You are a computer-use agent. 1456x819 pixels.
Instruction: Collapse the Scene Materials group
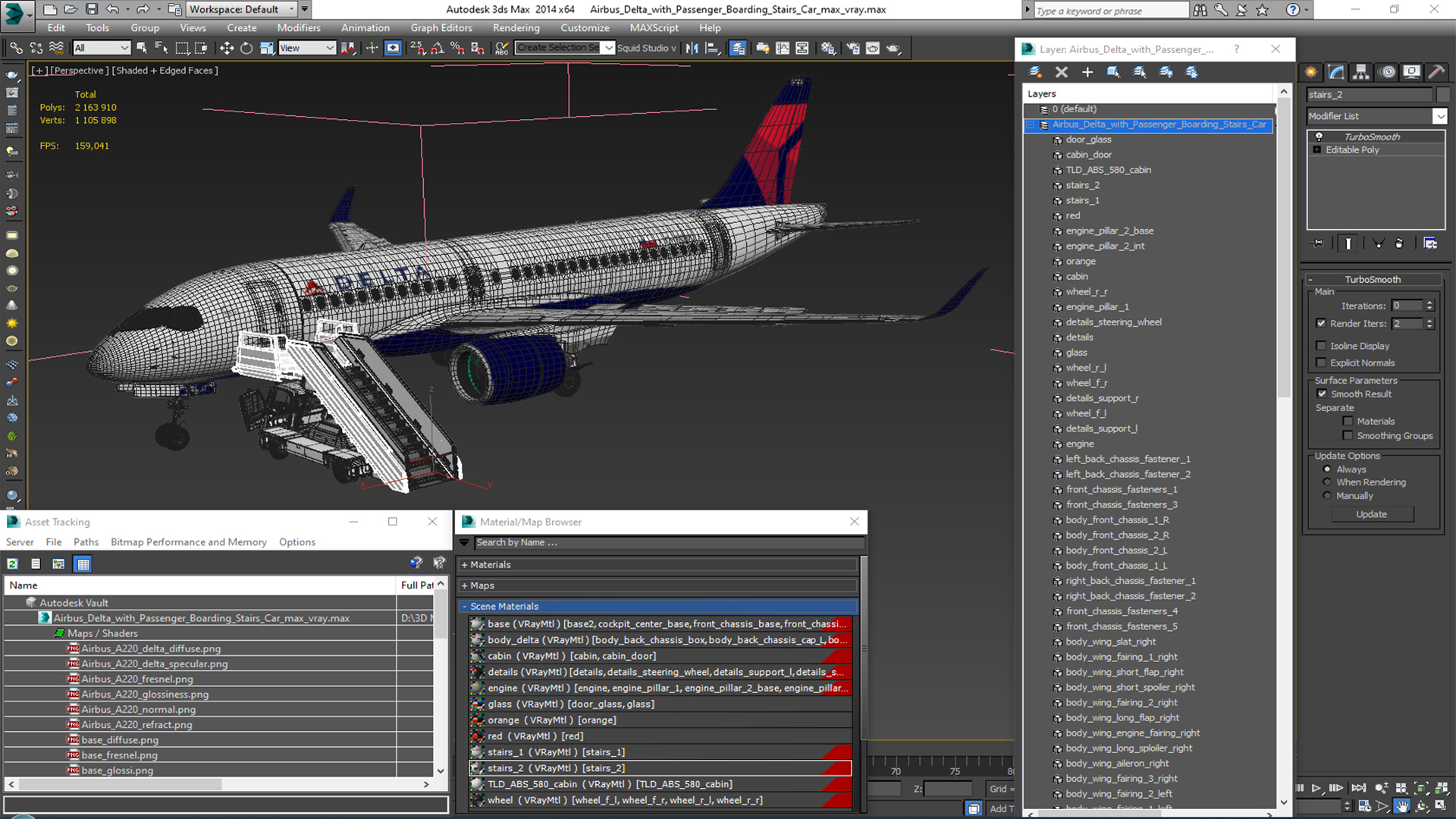[x=465, y=607]
